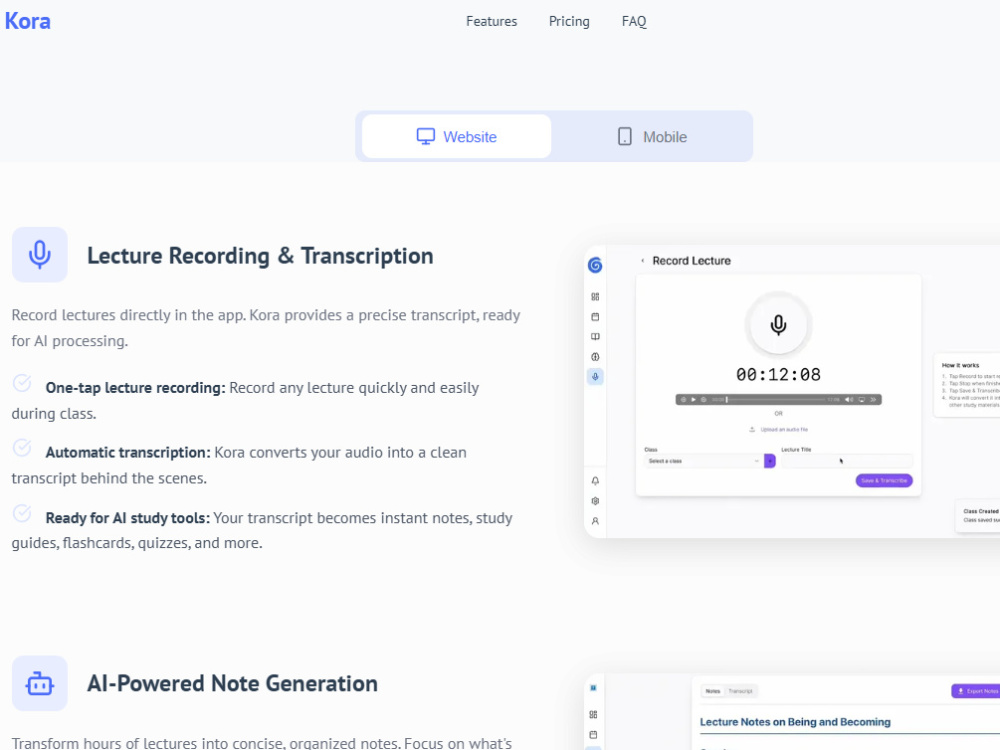Open notifications bell in Record Lecture sidebar

[595, 481]
